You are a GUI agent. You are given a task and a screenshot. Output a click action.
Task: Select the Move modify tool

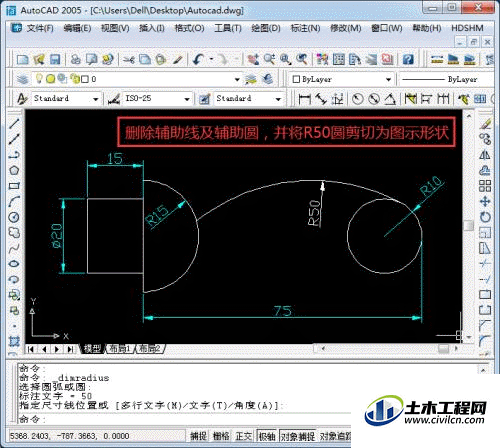click(485, 201)
